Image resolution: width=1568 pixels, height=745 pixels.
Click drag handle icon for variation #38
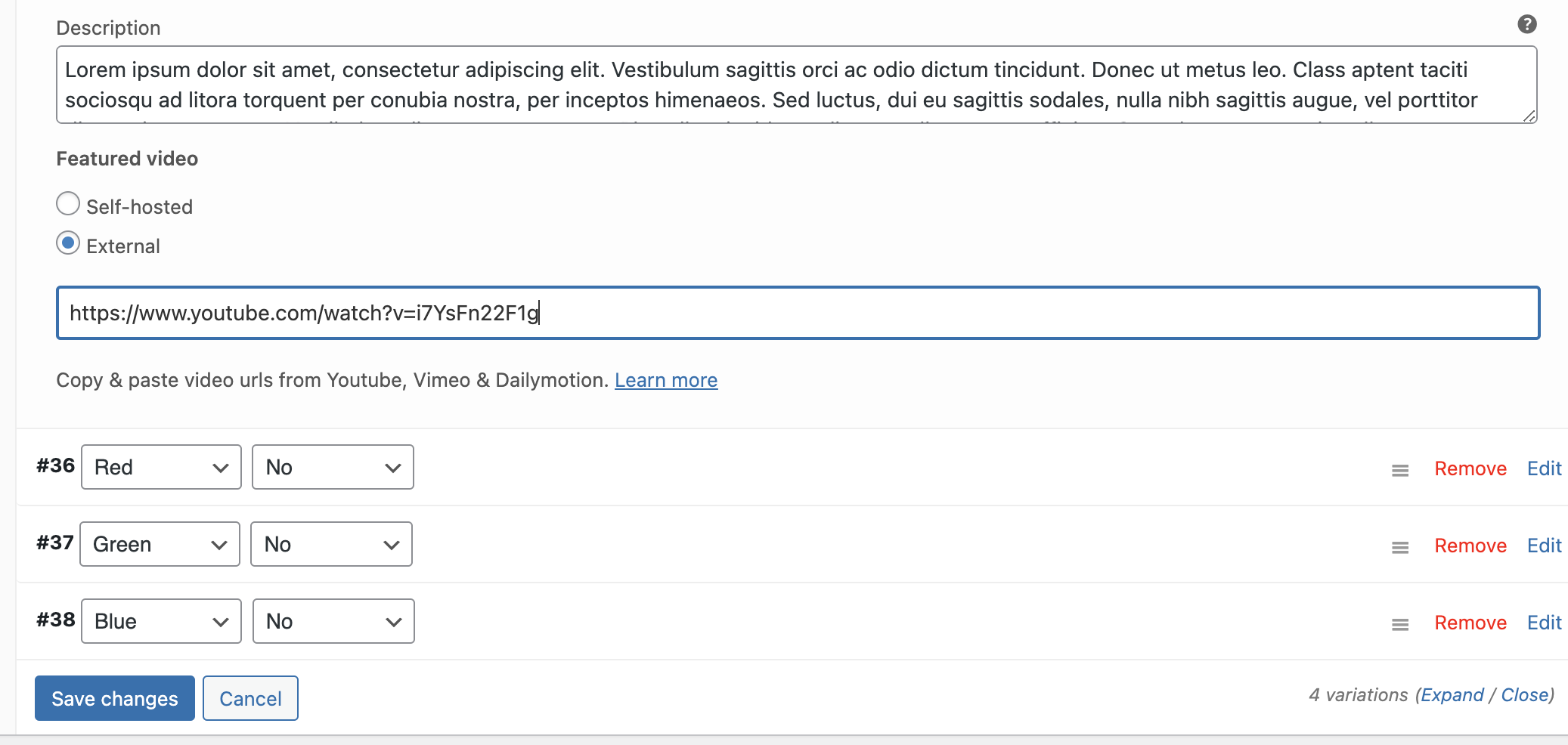1399,624
